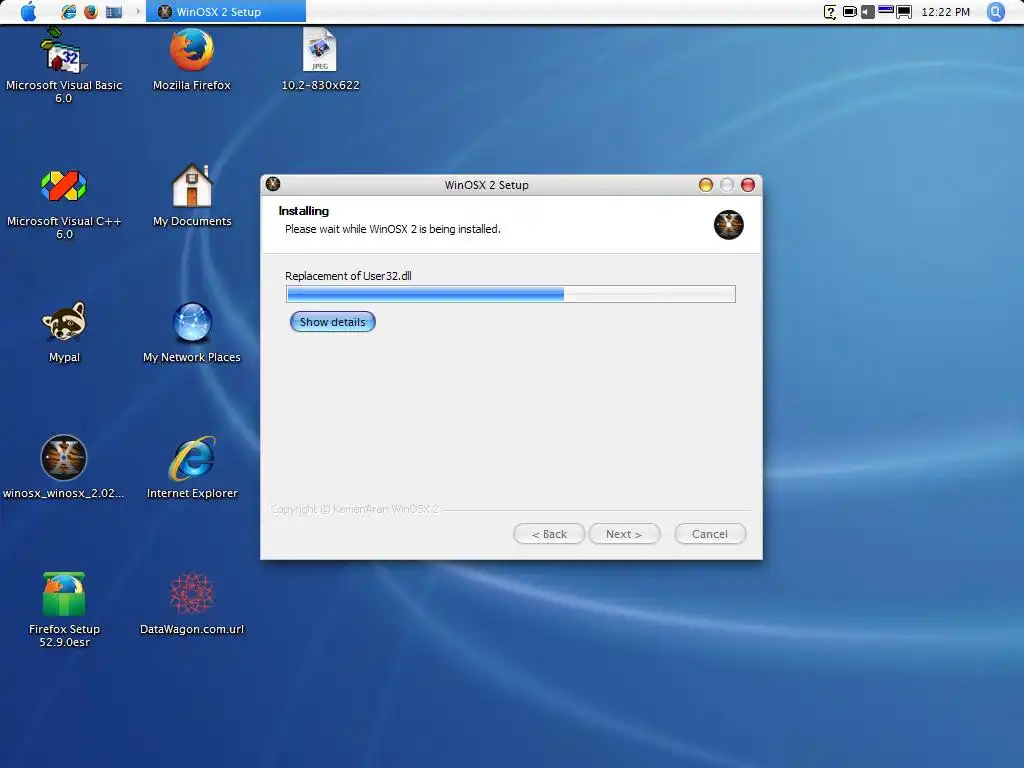The image size is (1024, 768).
Task: Expand the quick launch chevron arrow
Action: 138,12
